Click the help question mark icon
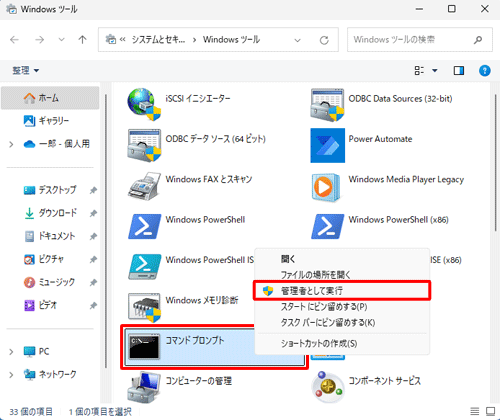 click(x=484, y=70)
